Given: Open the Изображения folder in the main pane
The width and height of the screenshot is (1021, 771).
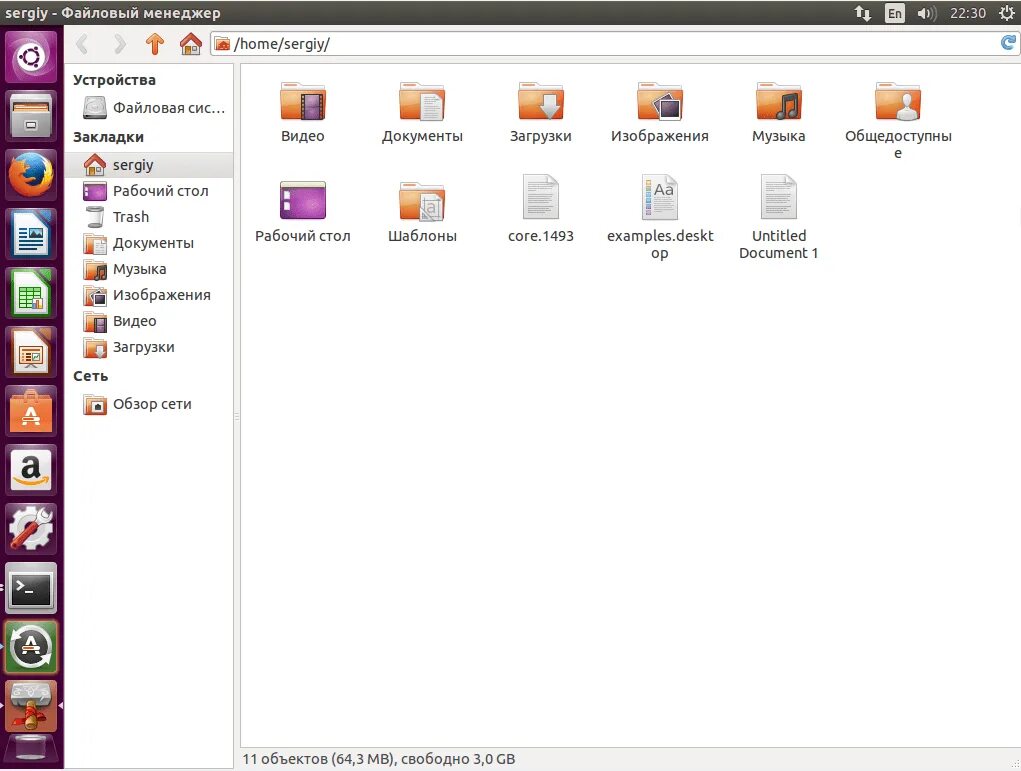Looking at the screenshot, I should pyautogui.click(x=660, y=113).
